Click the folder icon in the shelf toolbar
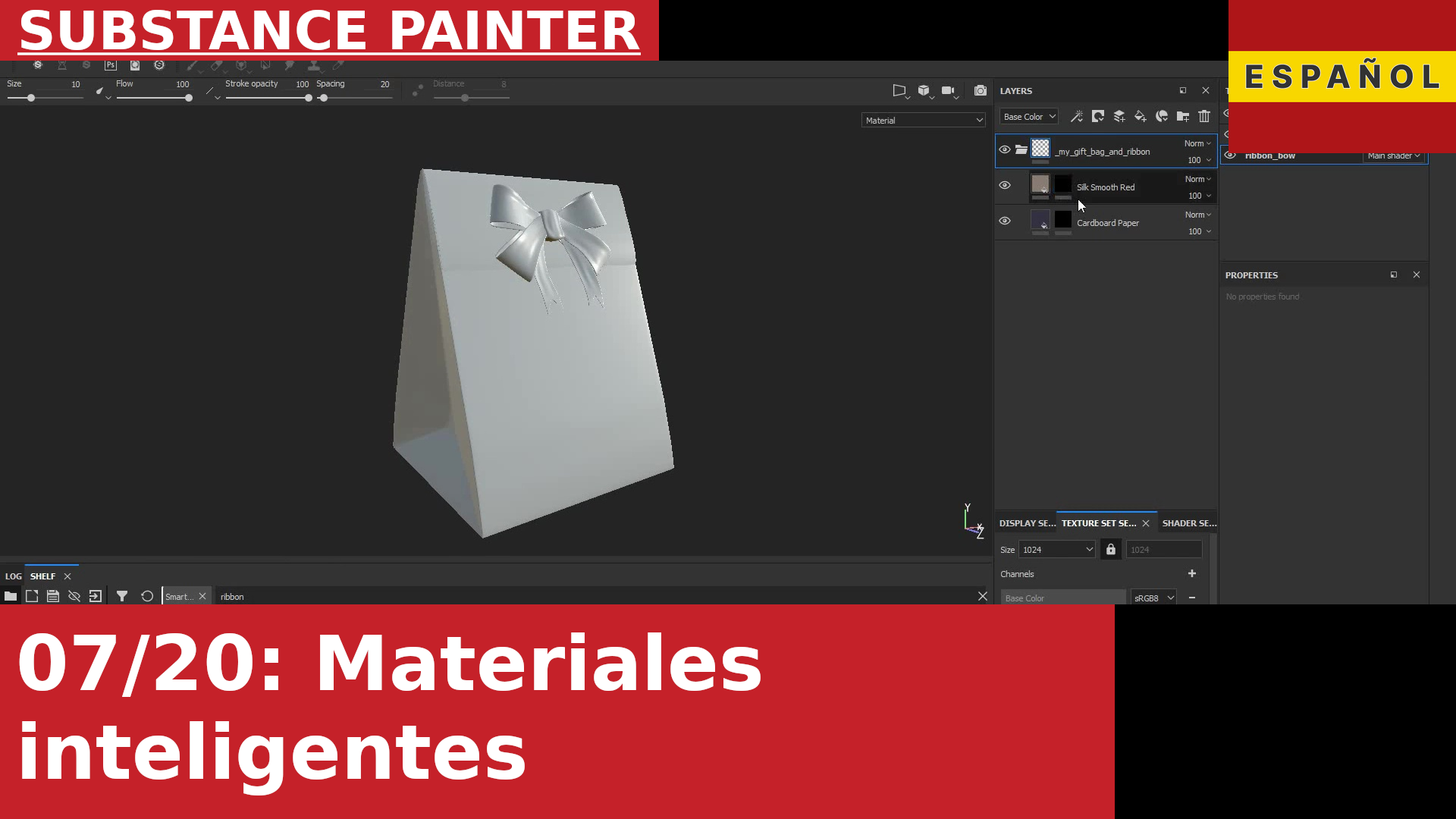This screenshot has width=1456, height=819. [11, 596]
